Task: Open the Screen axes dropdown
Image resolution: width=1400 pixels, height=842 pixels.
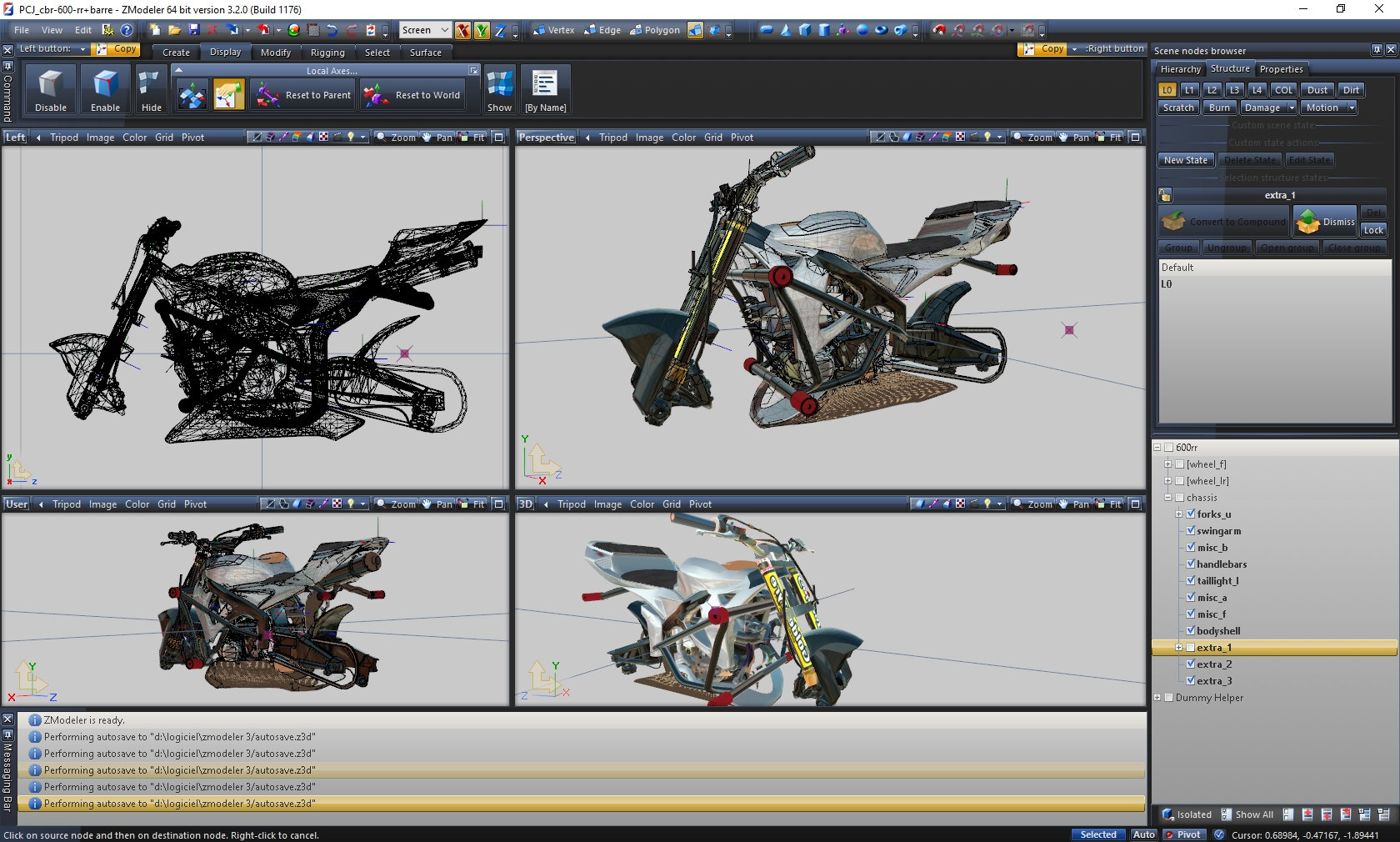Action: point(444,30)
